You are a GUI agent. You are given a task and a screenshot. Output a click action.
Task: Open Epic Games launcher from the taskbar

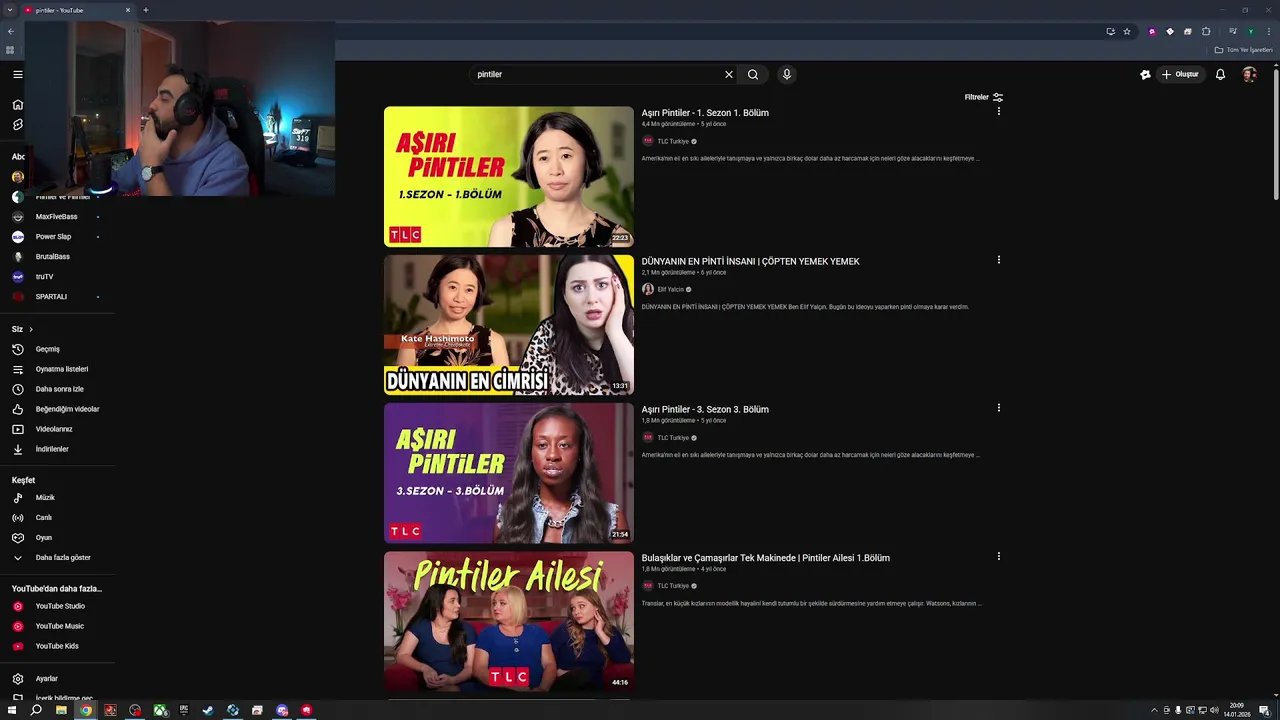(x=184, y=710)
